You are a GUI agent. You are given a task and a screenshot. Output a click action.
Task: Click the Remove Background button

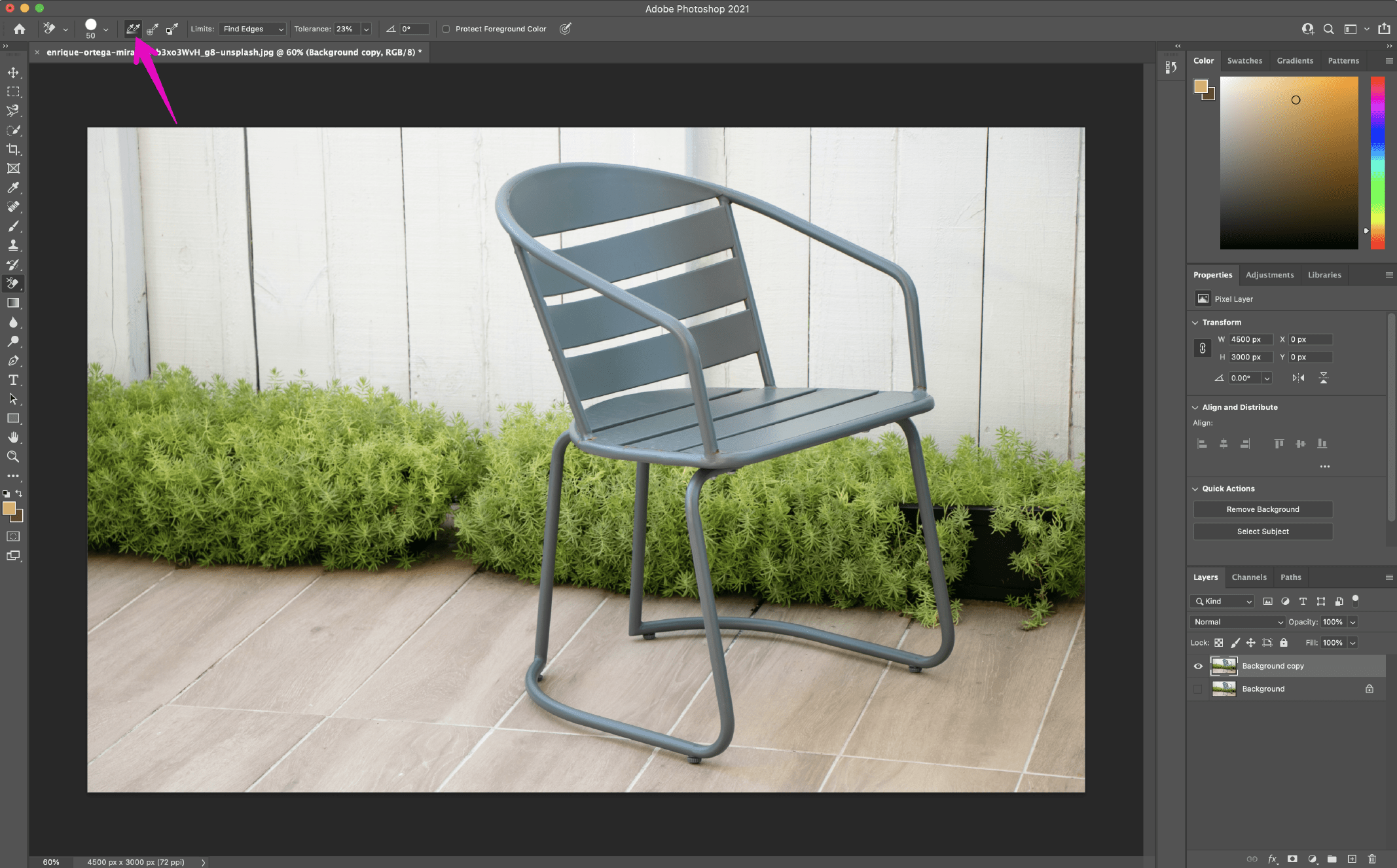coord(1263,509)
